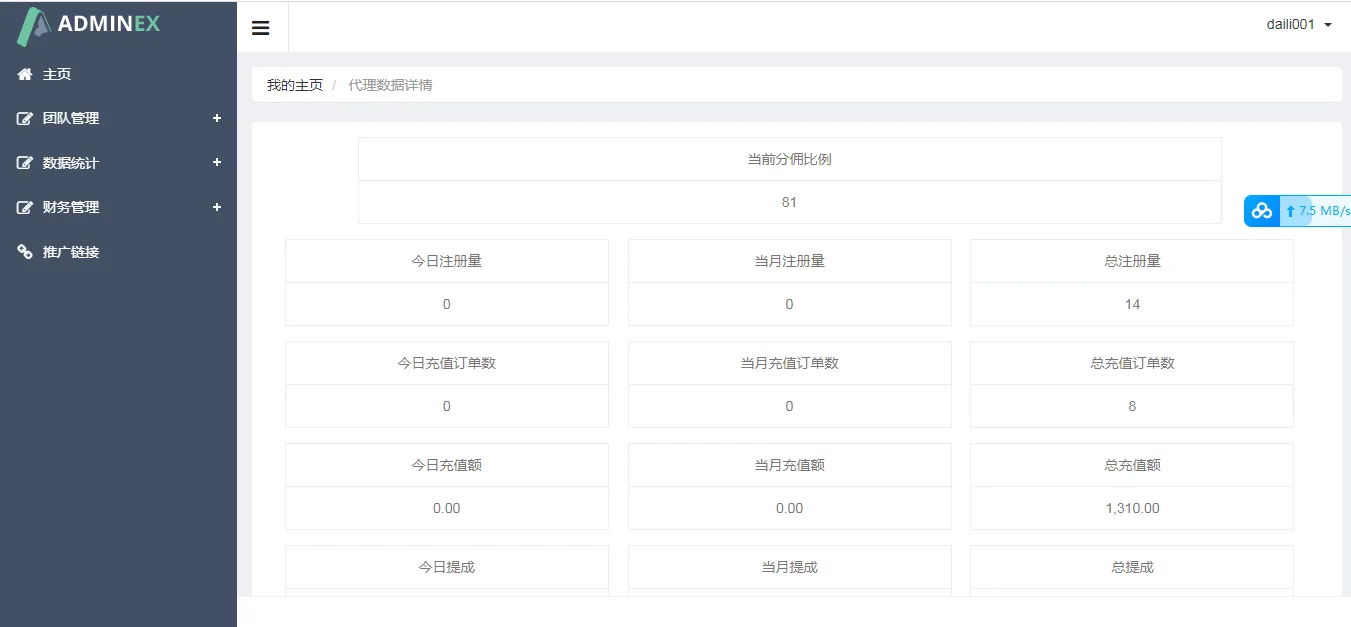This screenshot has height=627, width=1351.
Task: Click the 总充值订单数 header
Action: click(x=1132, y=363)
